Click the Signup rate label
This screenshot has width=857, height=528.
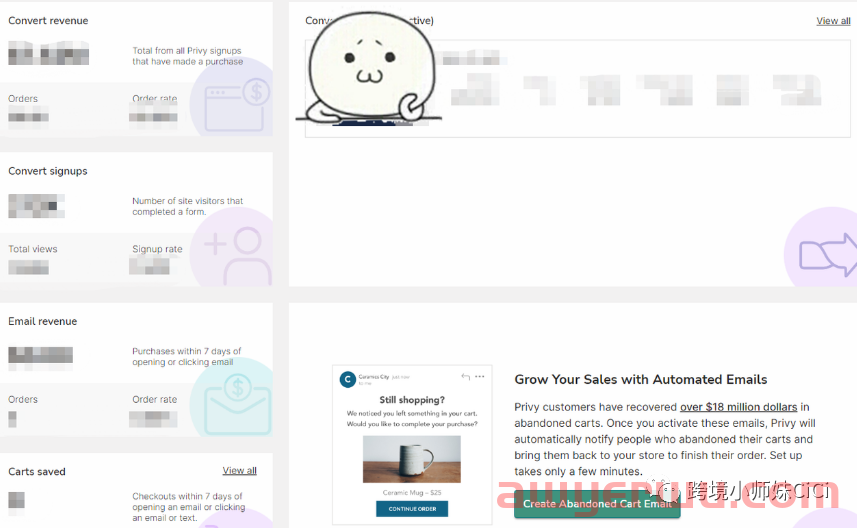click(157, 249)
